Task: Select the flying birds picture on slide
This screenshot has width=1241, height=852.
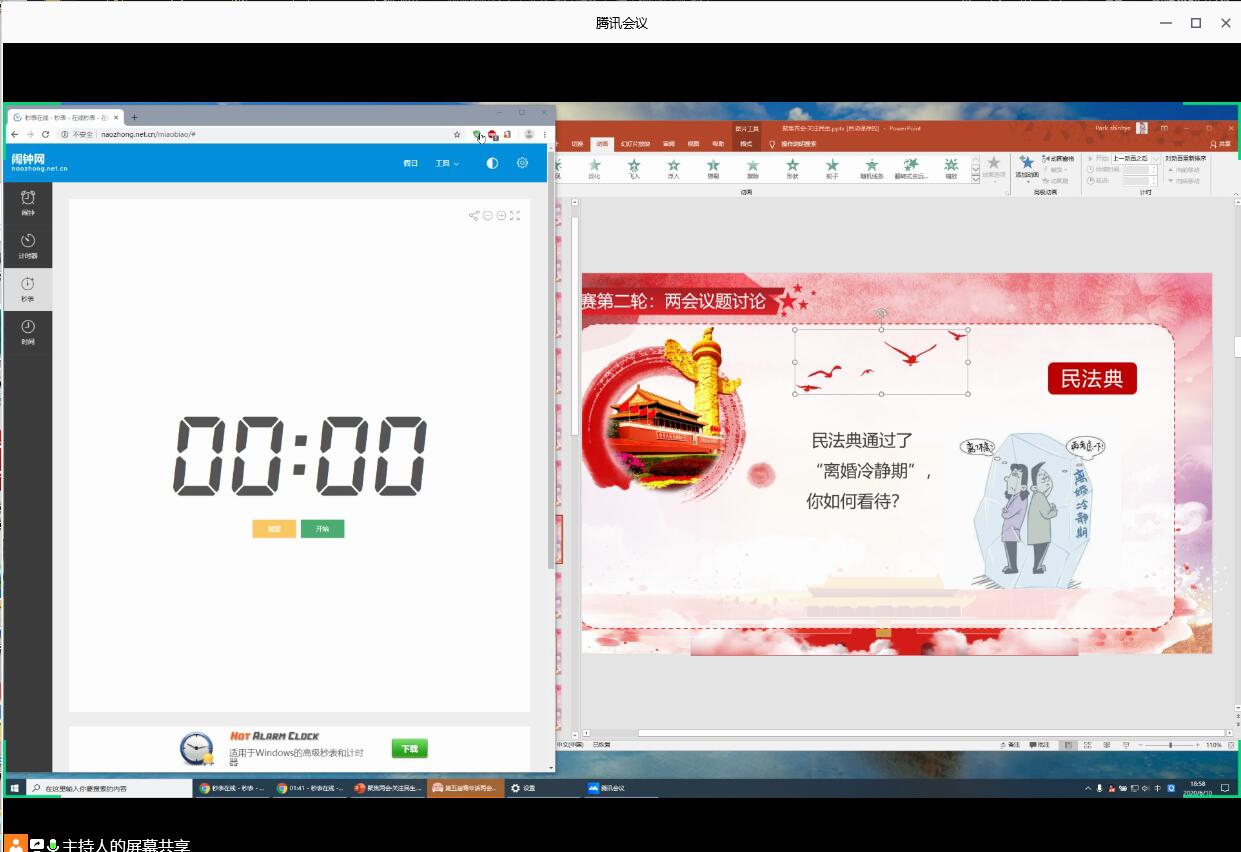Action: (x=881, y=360)
